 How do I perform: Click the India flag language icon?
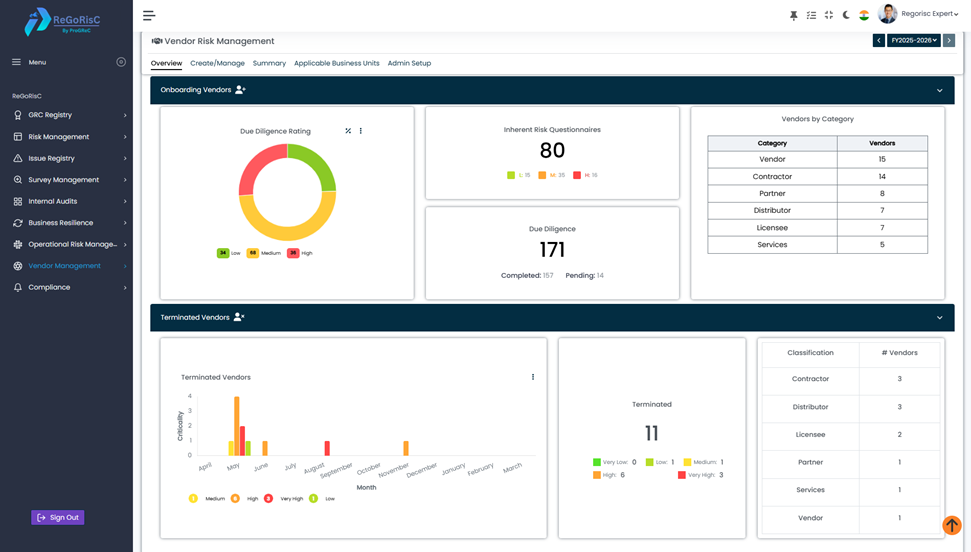tap(864, 15)
